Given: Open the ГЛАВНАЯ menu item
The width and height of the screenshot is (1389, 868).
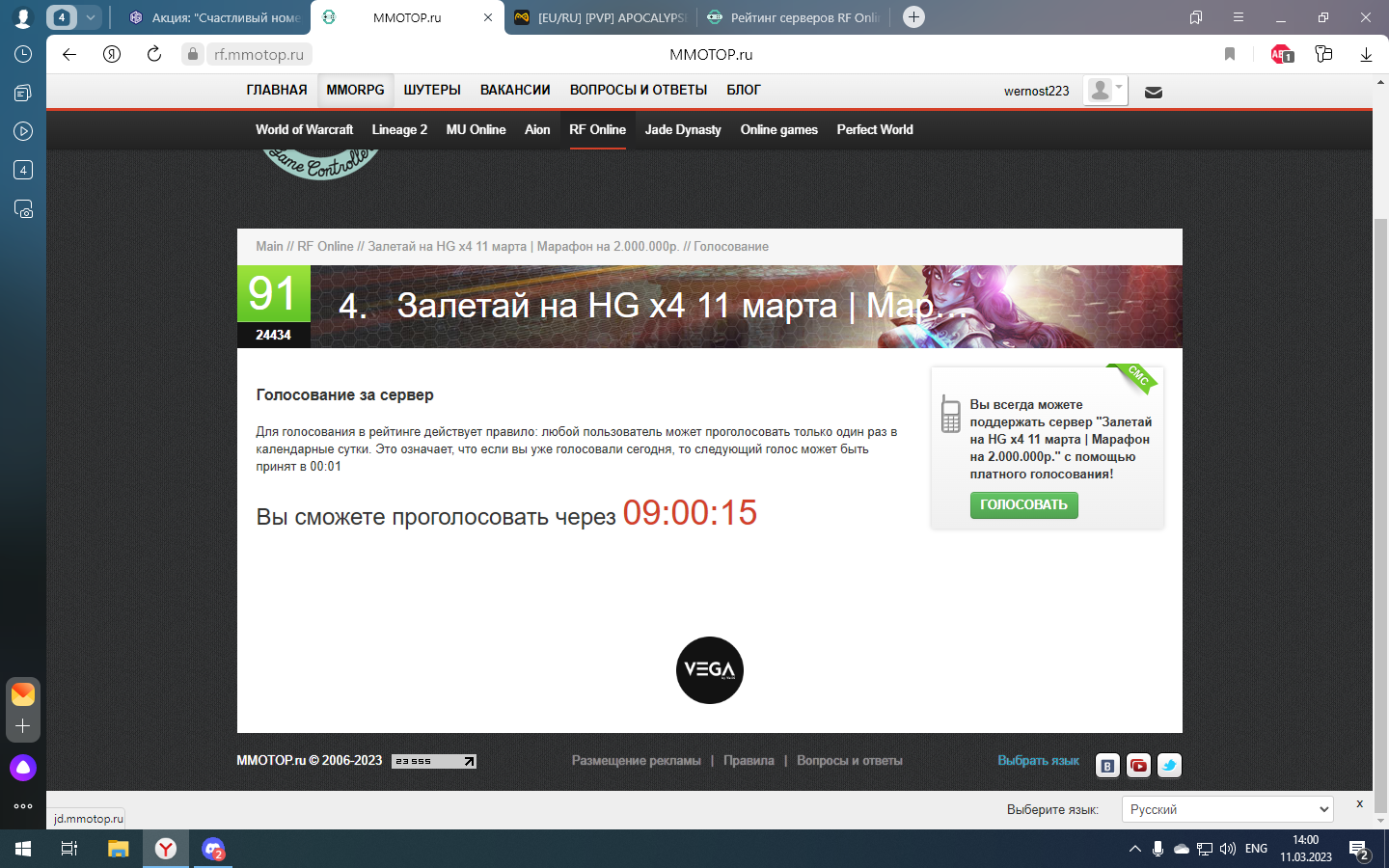Looking at the screenshot, I should (277, 90).
